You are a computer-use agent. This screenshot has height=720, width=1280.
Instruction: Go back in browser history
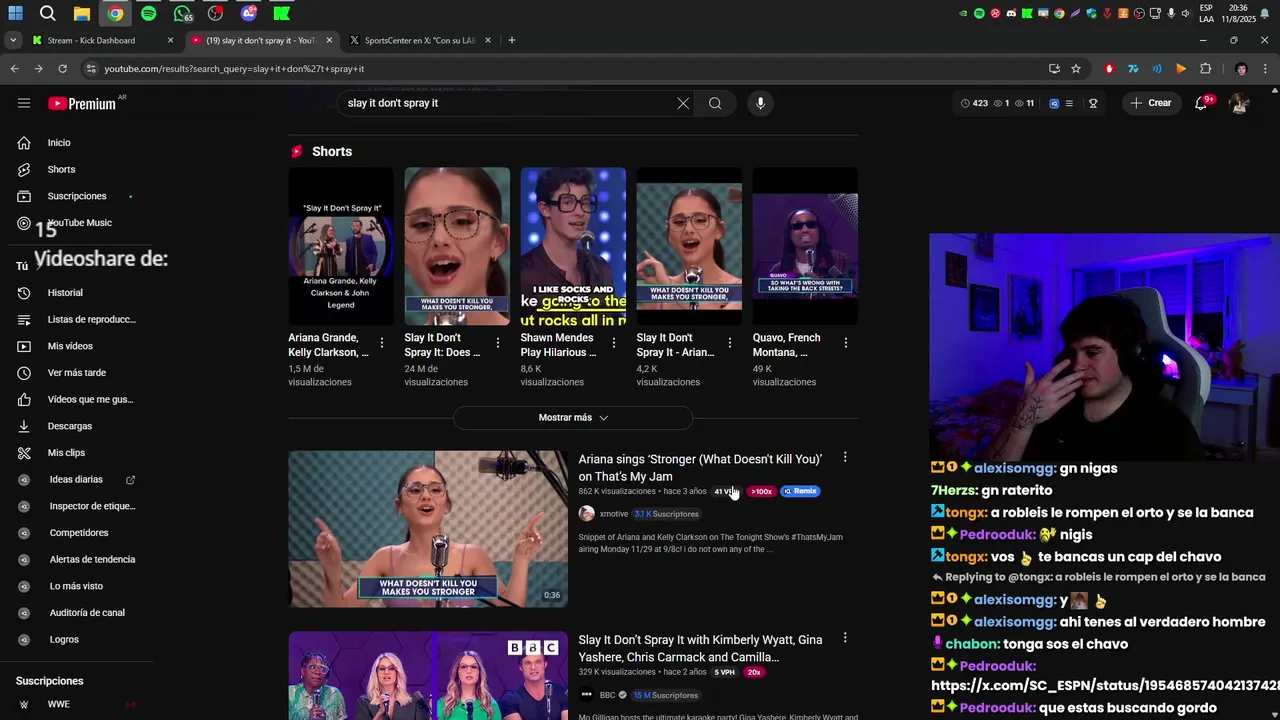click(14, 69)
